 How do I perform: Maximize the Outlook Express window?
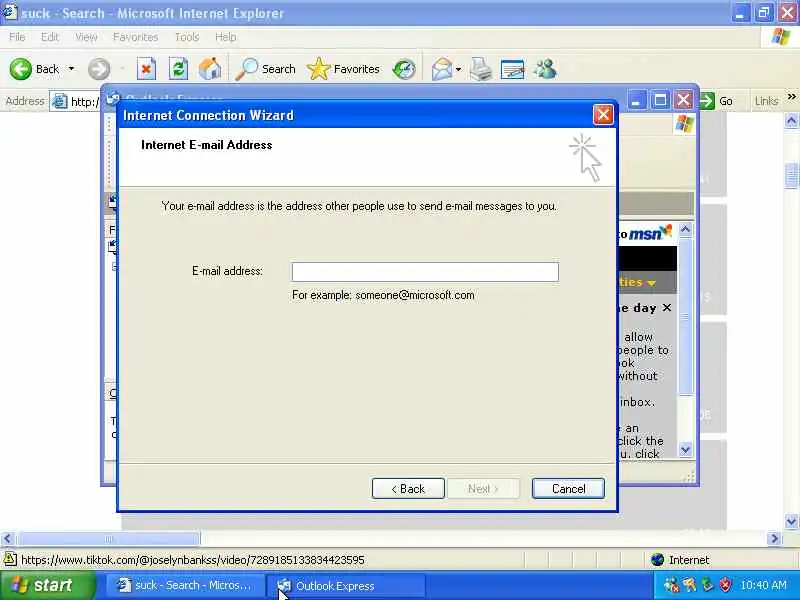(x=660, y=99)
